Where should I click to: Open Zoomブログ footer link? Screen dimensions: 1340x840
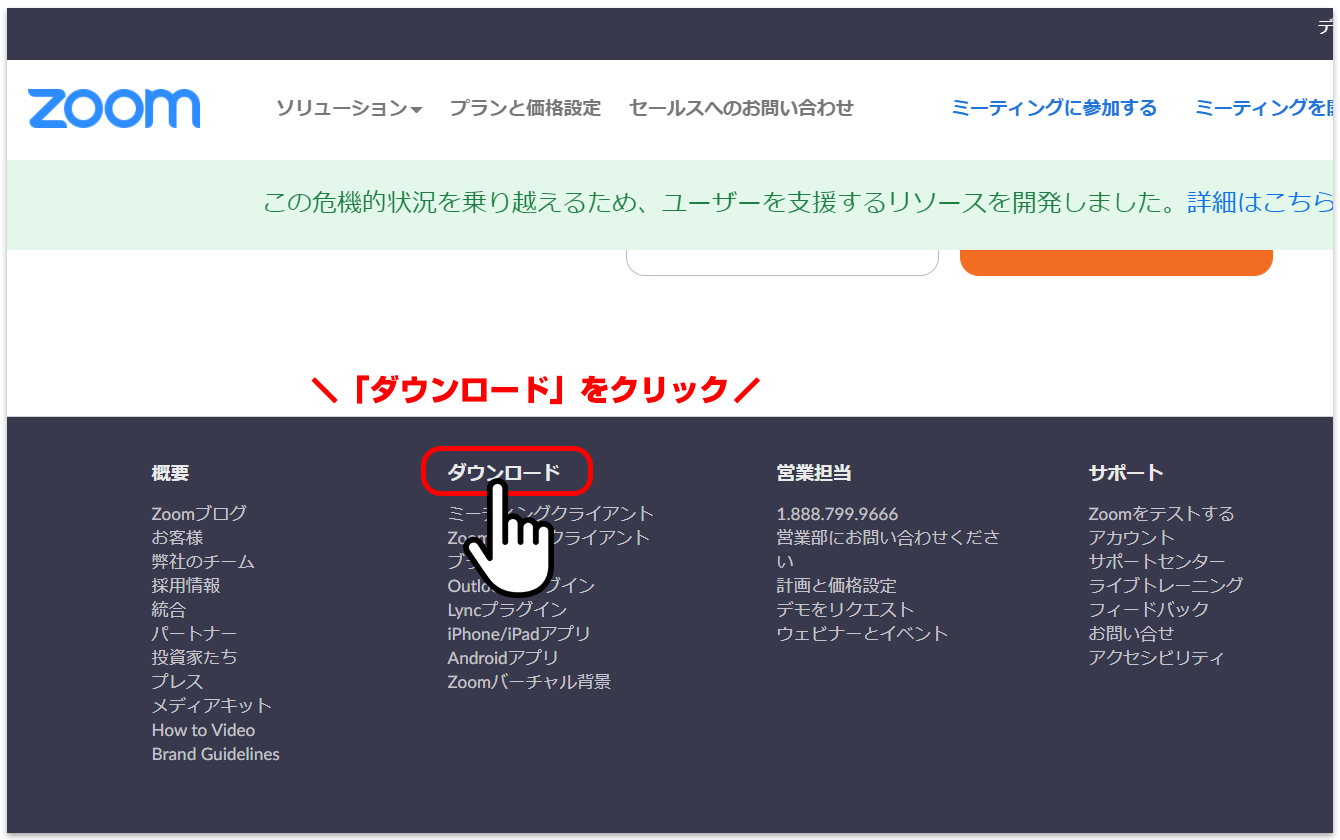pos(199,514)
